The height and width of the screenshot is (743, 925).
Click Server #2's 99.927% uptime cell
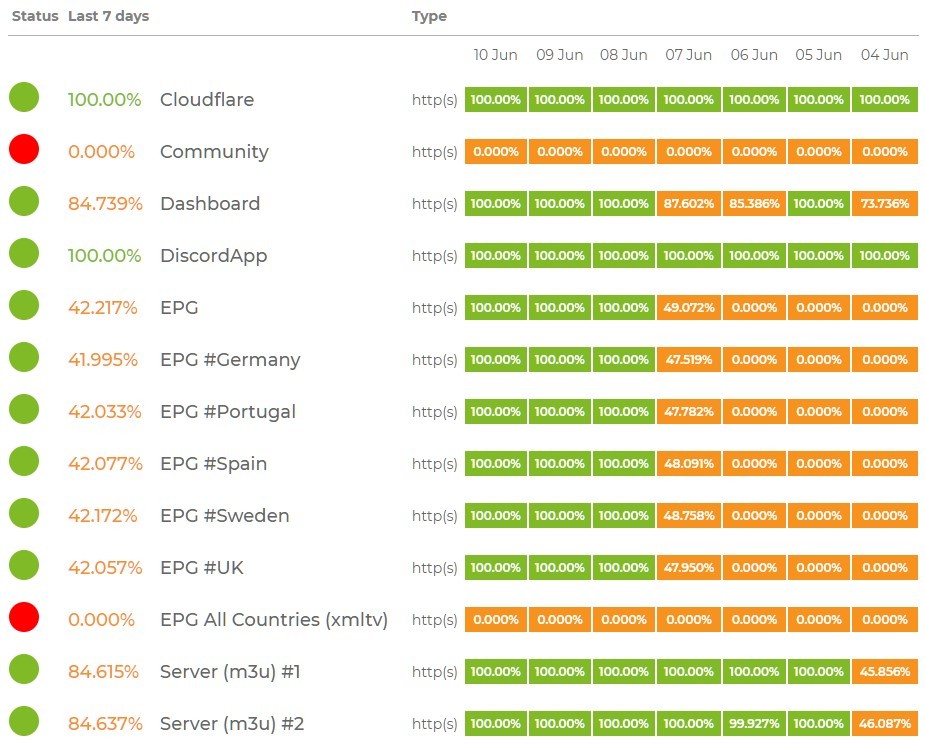tap(754, 724)
